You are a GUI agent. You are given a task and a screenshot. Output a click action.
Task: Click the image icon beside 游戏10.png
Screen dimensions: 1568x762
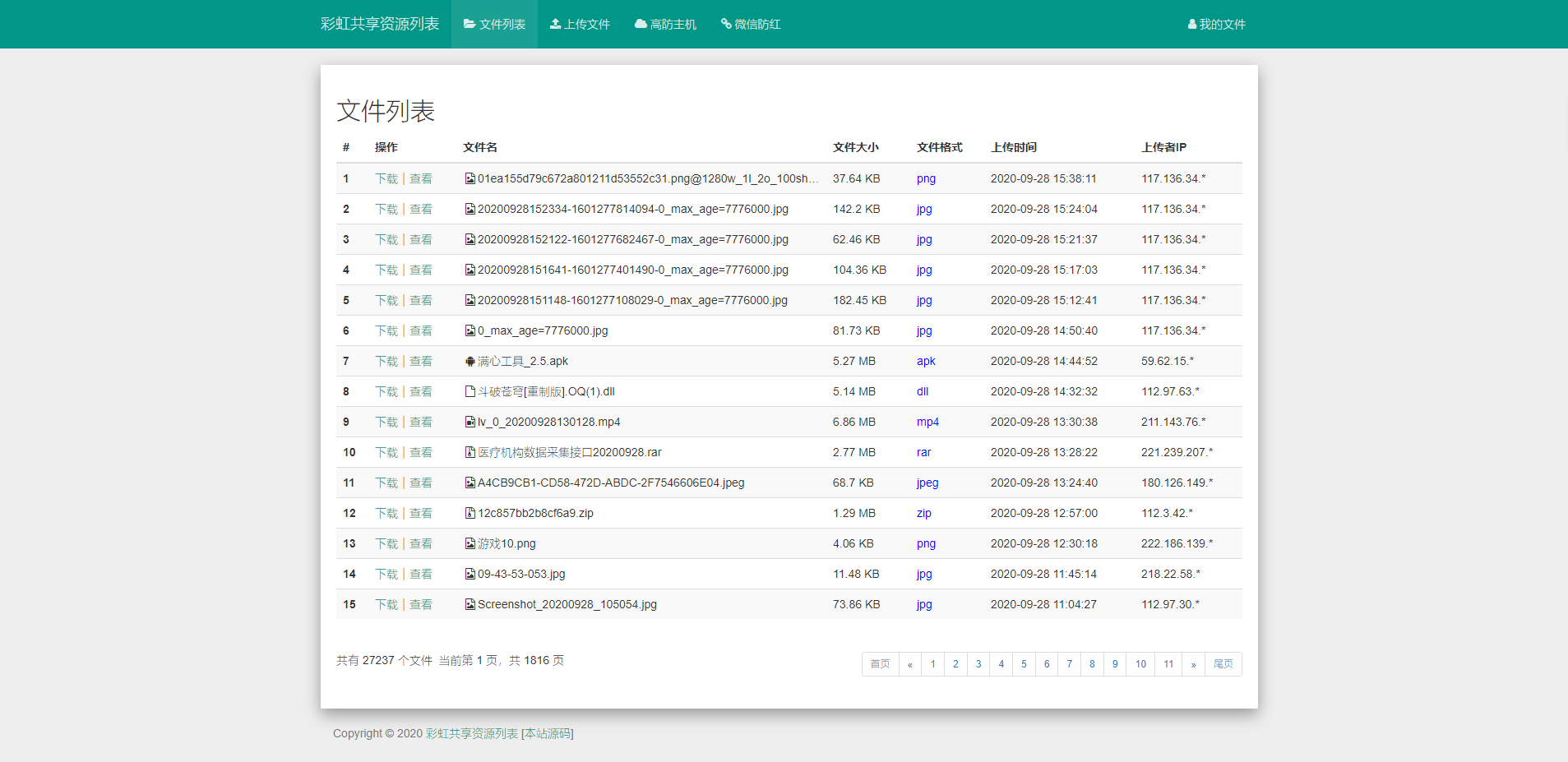click(469, 543)
